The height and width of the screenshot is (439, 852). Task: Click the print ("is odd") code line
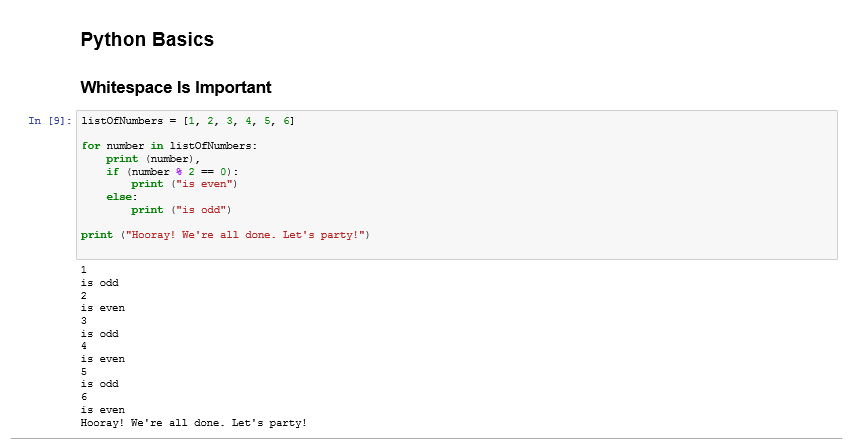(181, 210)
